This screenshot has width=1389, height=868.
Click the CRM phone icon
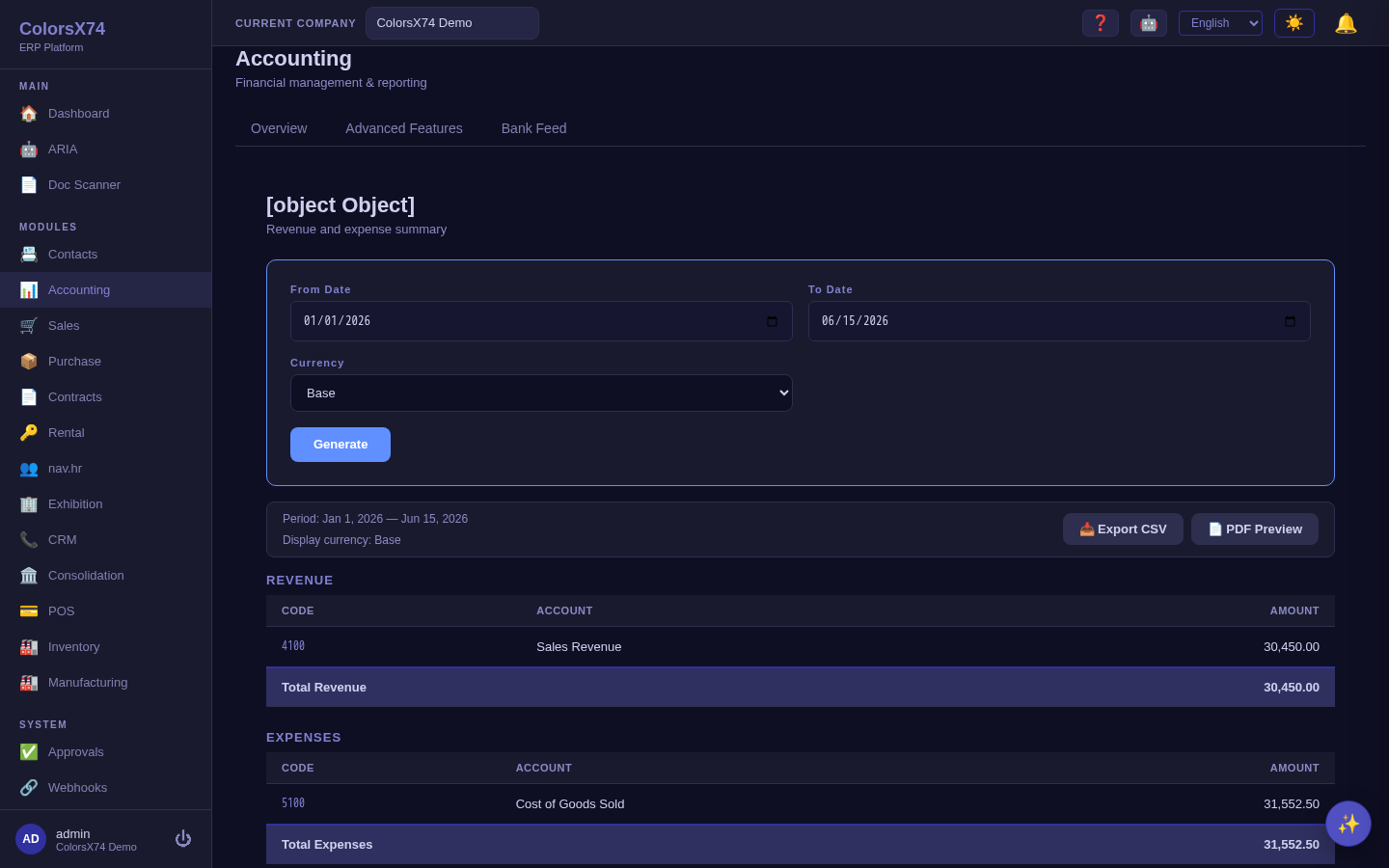click(x=29, y=540)
